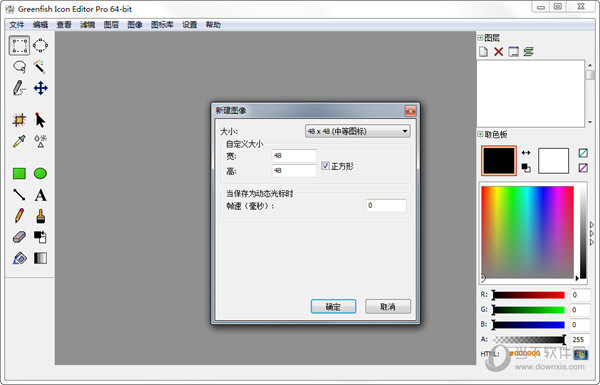Click the red R slider
This screenshot has height=385, width=600.
(x=529, y=295)
